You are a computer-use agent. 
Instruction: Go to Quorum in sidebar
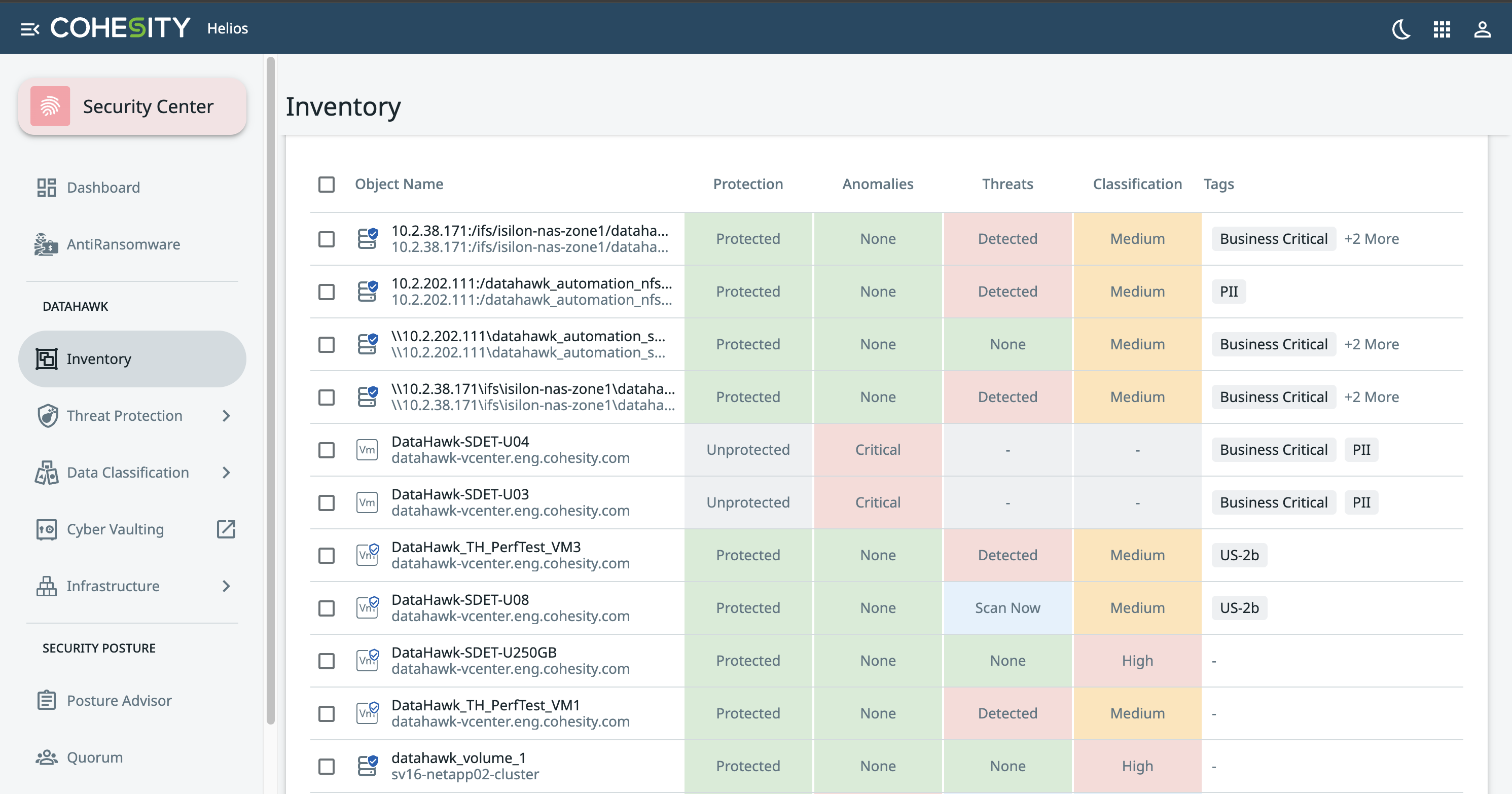point(94,757)
